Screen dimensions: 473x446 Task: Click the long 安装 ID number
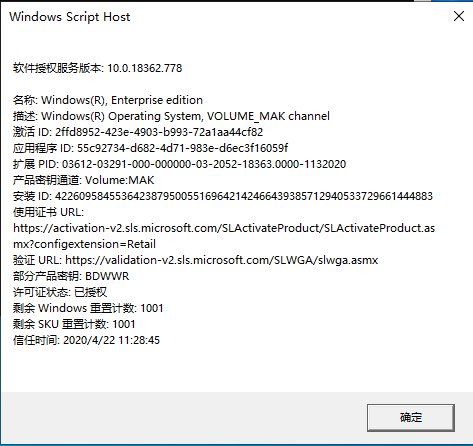coord(244,196)
